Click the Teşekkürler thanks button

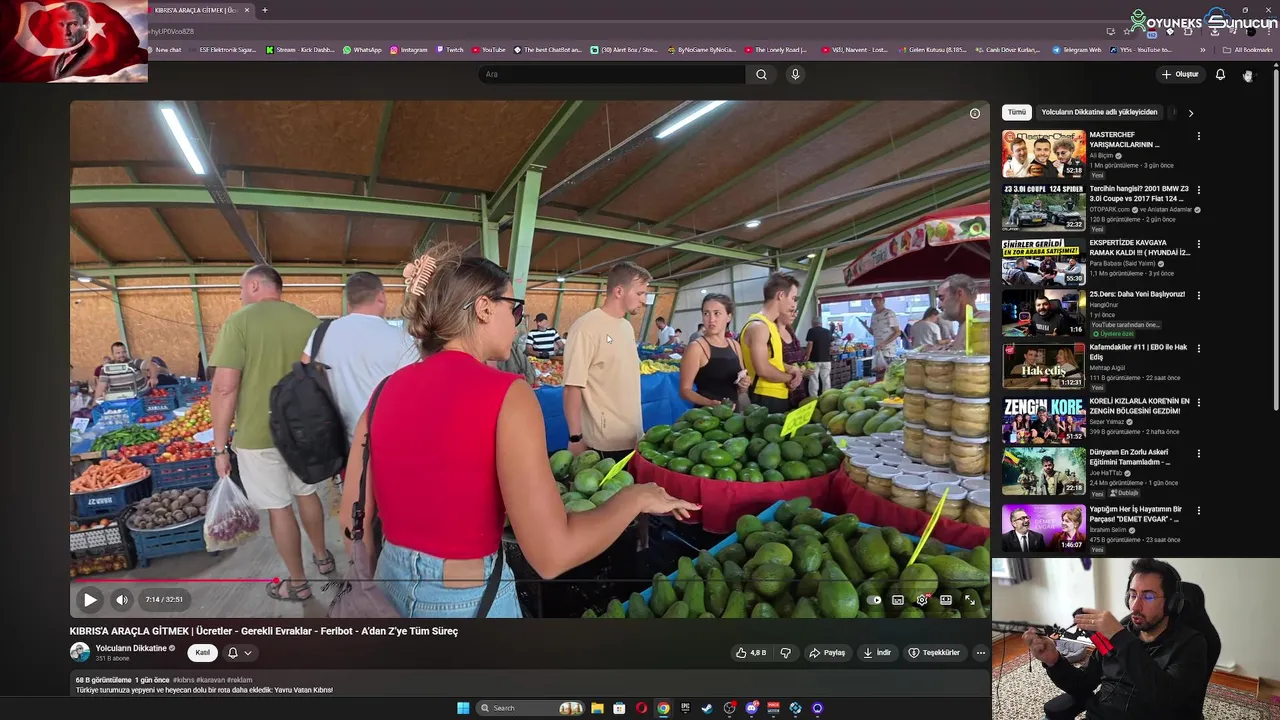pos(934,653)
